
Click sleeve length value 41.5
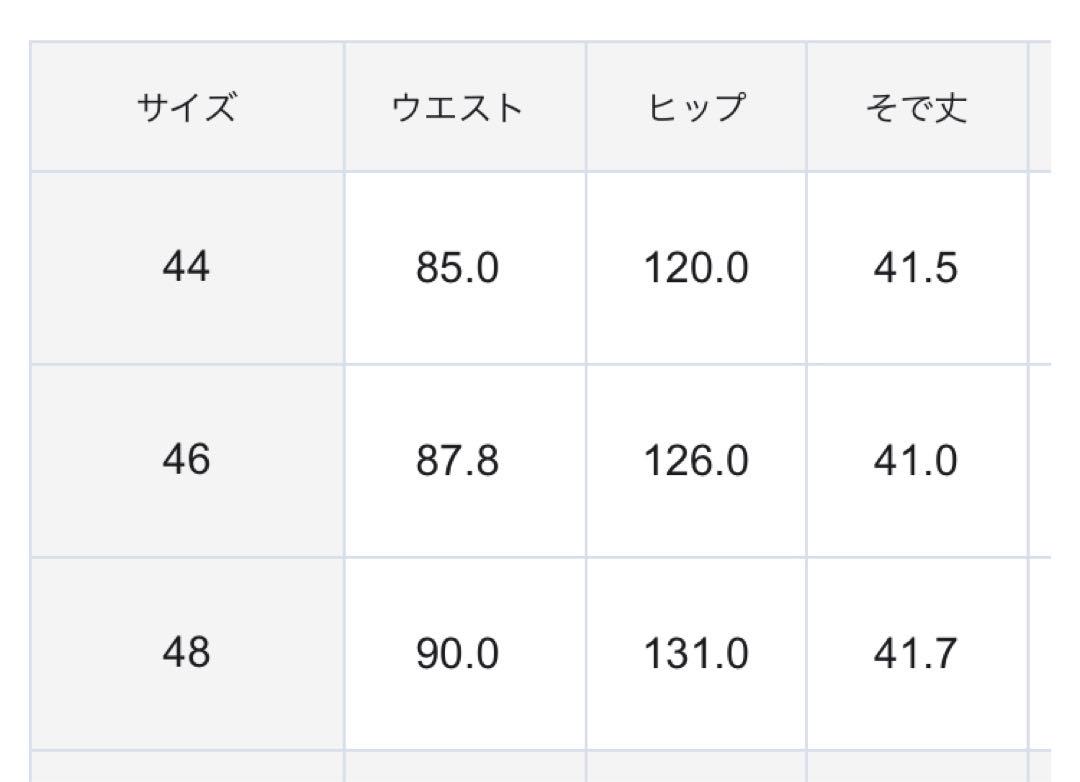click(917, 267)
